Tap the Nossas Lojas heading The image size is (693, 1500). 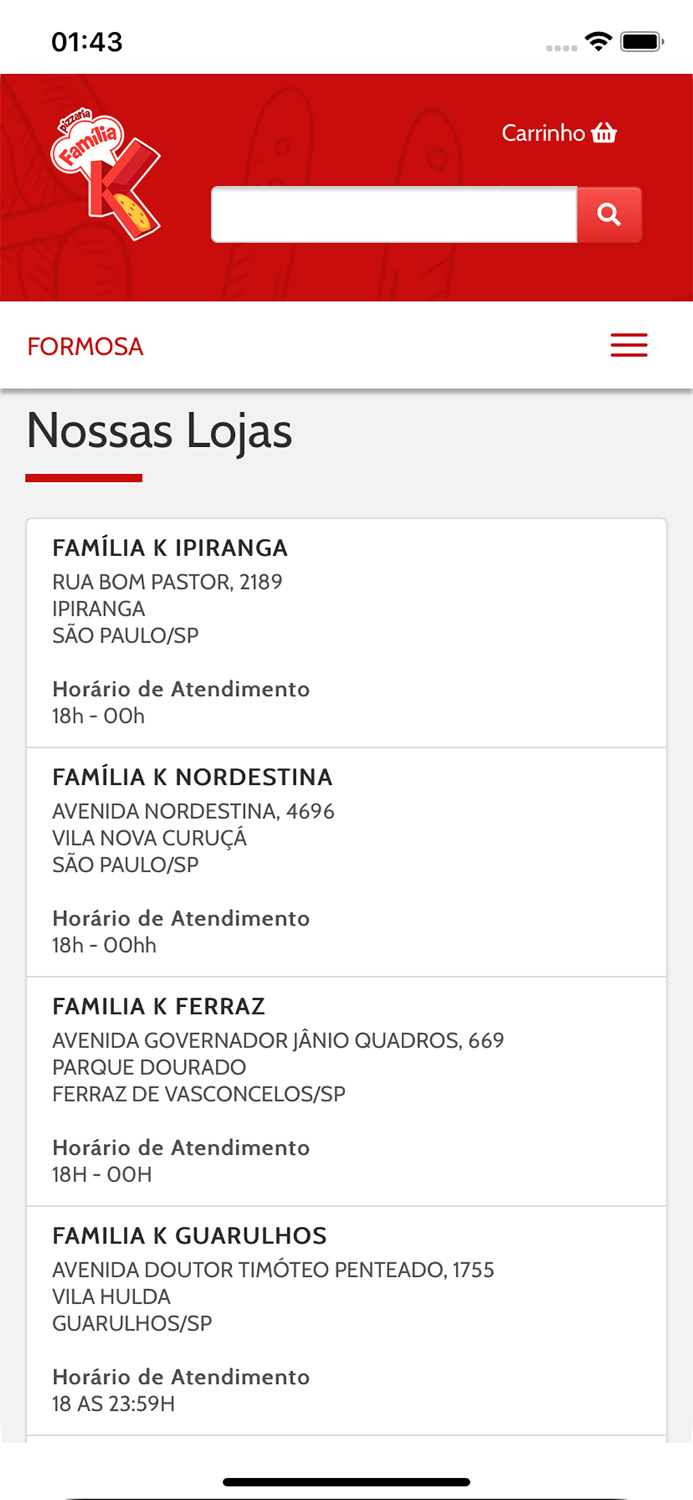coord(159,430)
